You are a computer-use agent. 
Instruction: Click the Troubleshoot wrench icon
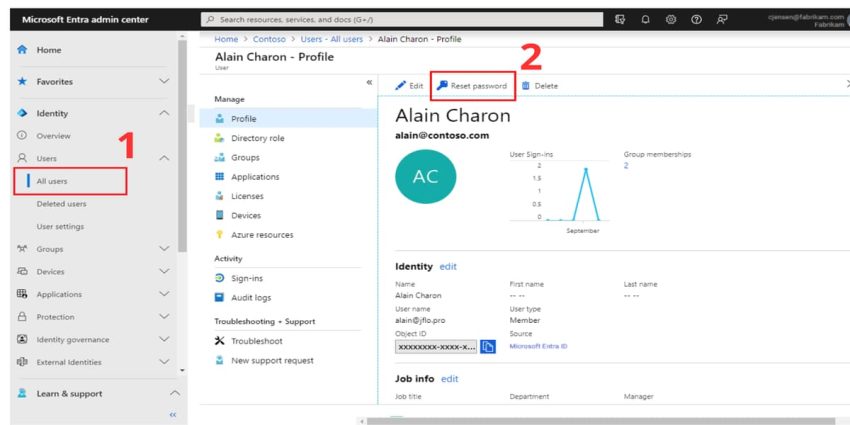coord(220,341)
